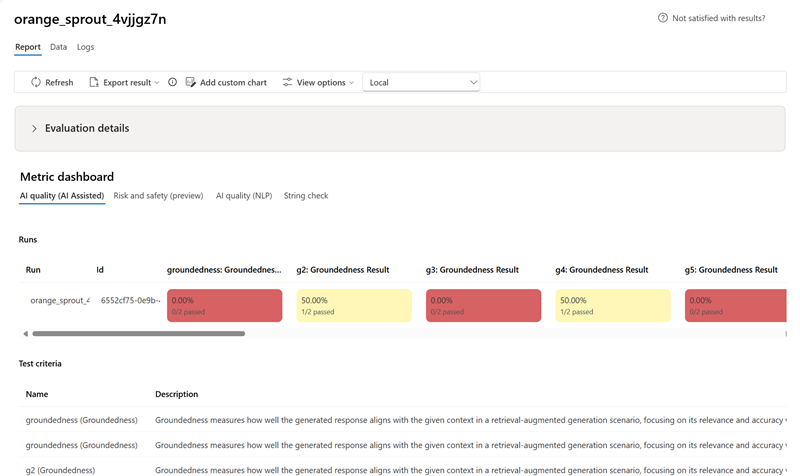
Task: Switch to the Data tab
Action: tap(59, 47)
